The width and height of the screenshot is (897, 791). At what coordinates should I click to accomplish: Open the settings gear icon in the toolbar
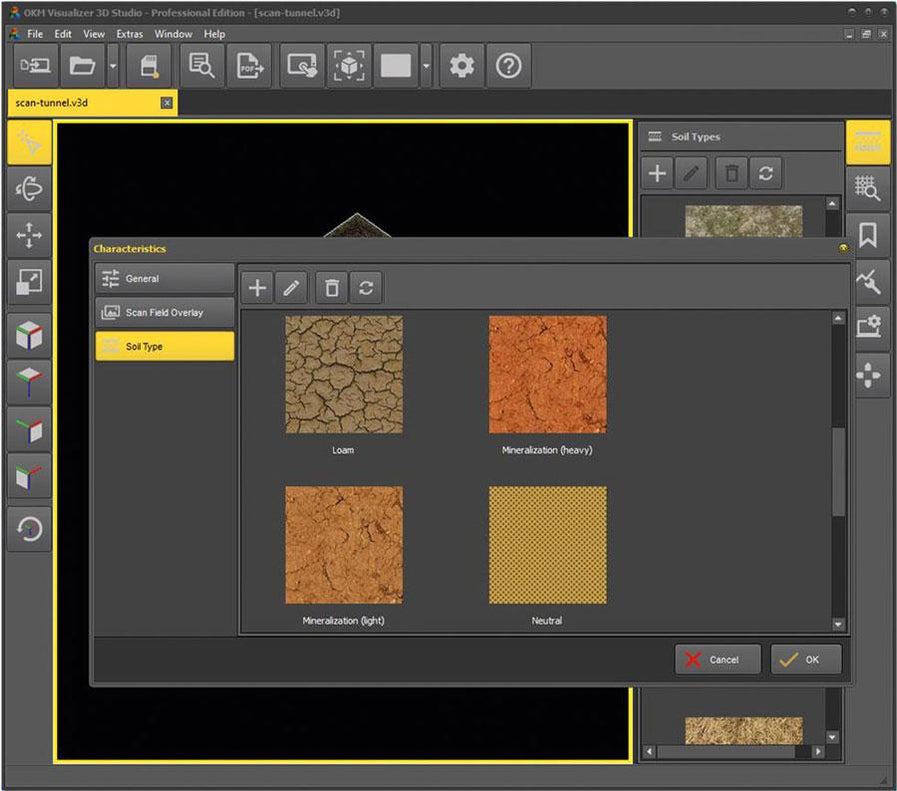tap(461, 65)
